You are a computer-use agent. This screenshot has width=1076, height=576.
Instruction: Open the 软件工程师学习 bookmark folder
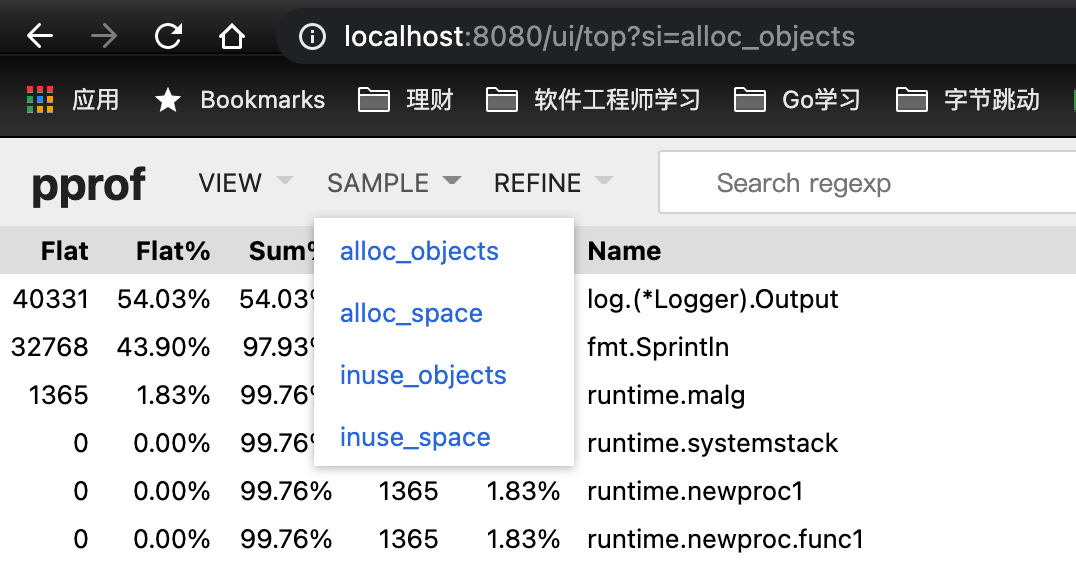tap(593, 99)
